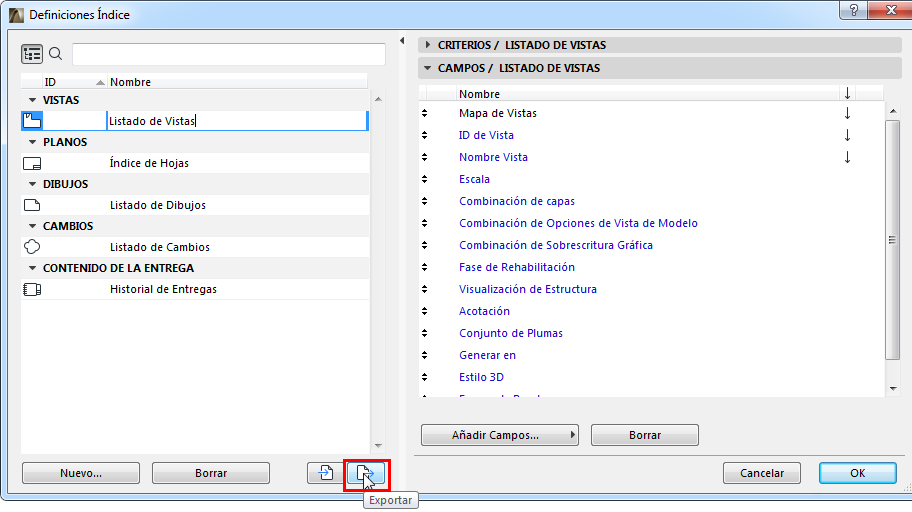Collapse the PLANOS group
Image resolution: width=912 pixels, height=512 pixels.
(33, 142)
